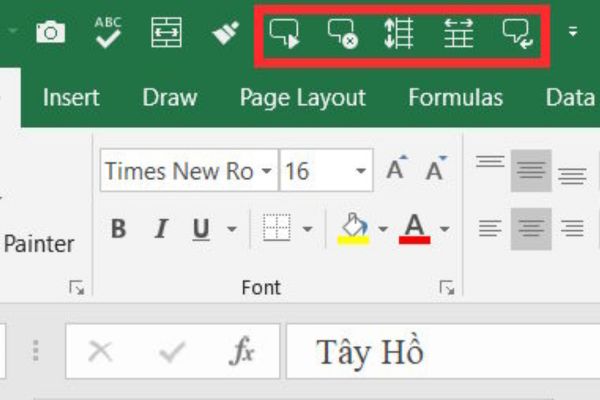Image resolution: width=600 pixels, height=400 pixels.
Task: Toggle Italic formatting
Action: [x=160, y=230]
